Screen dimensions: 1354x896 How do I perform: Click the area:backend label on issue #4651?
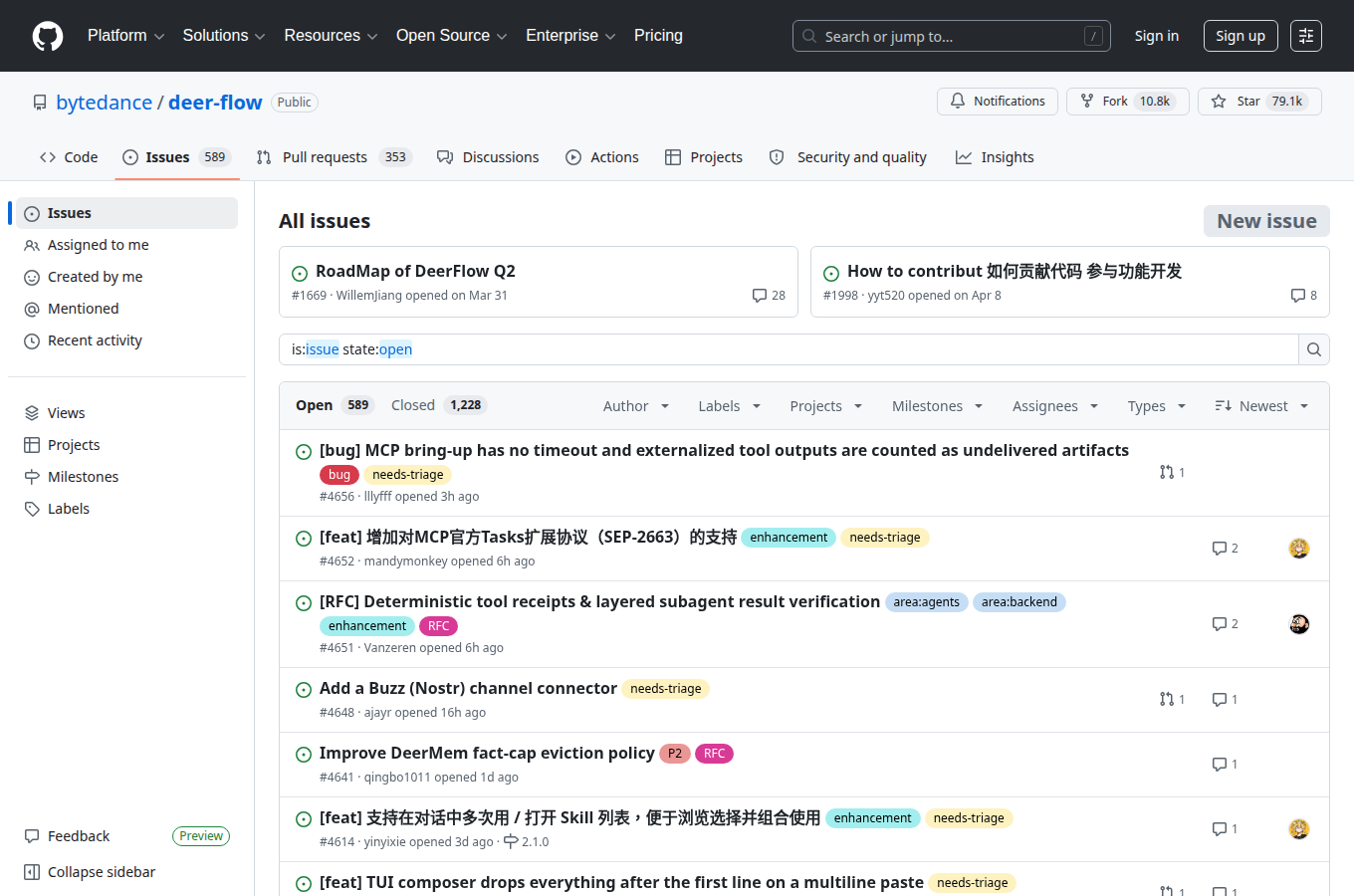tap(1019, 602)
